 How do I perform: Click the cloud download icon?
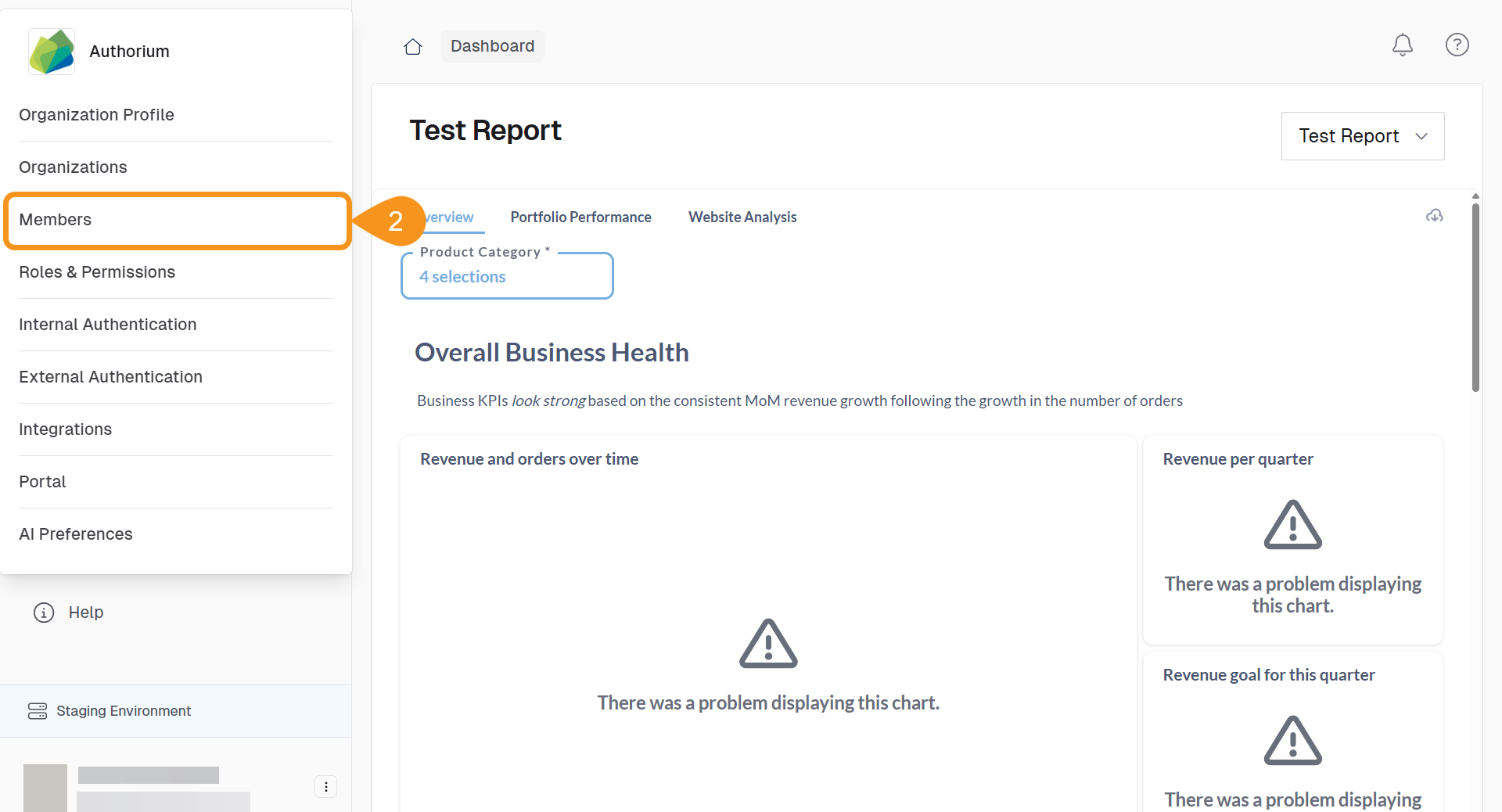click(x=1434, y=216)
